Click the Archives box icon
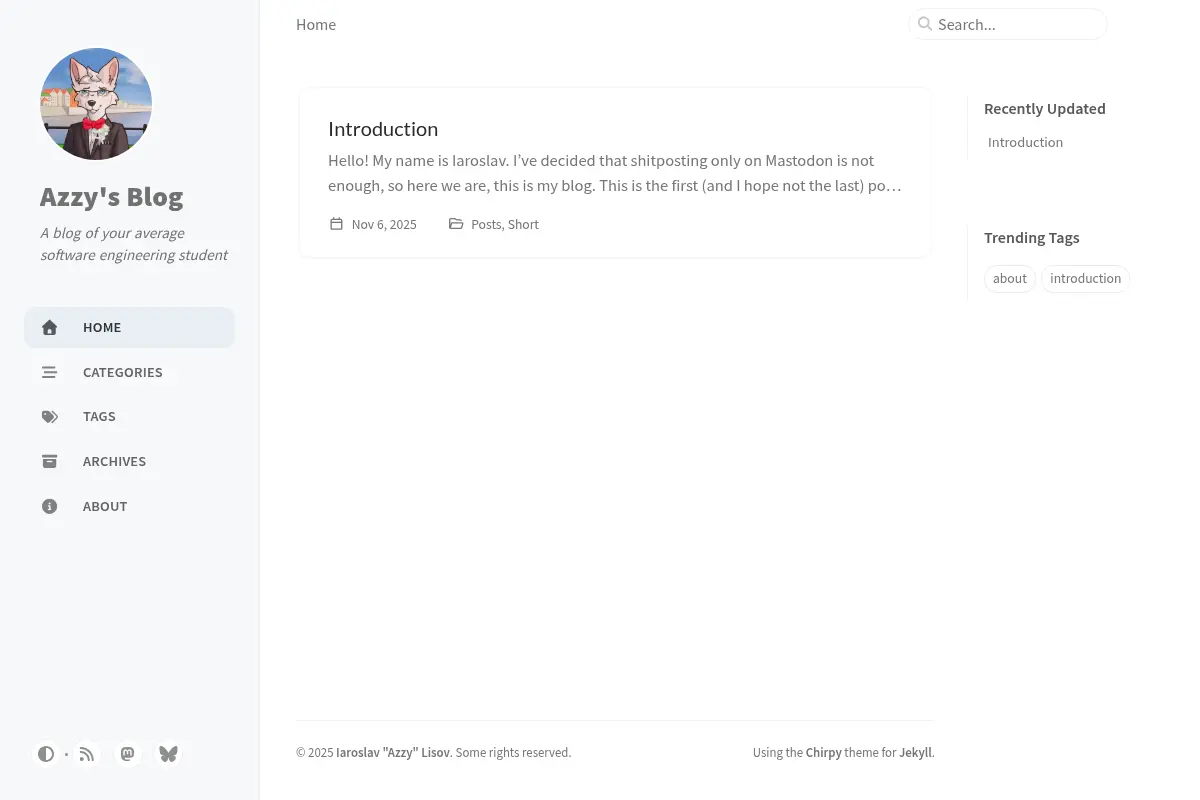The image size is (1200, 800). 49,461
